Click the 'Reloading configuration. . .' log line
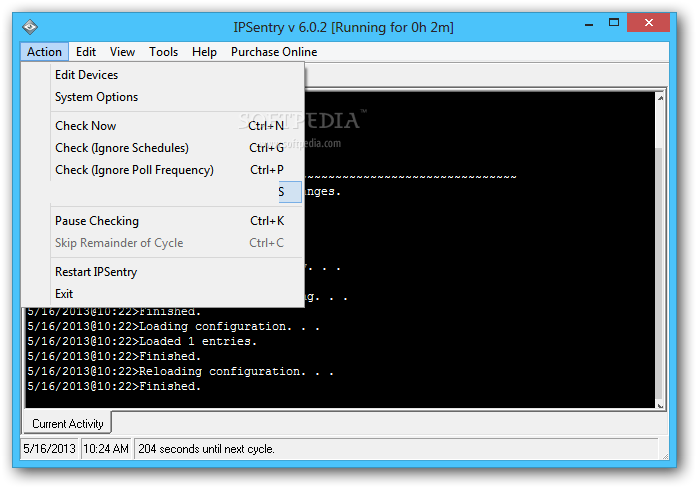 (x=180, y=372)
